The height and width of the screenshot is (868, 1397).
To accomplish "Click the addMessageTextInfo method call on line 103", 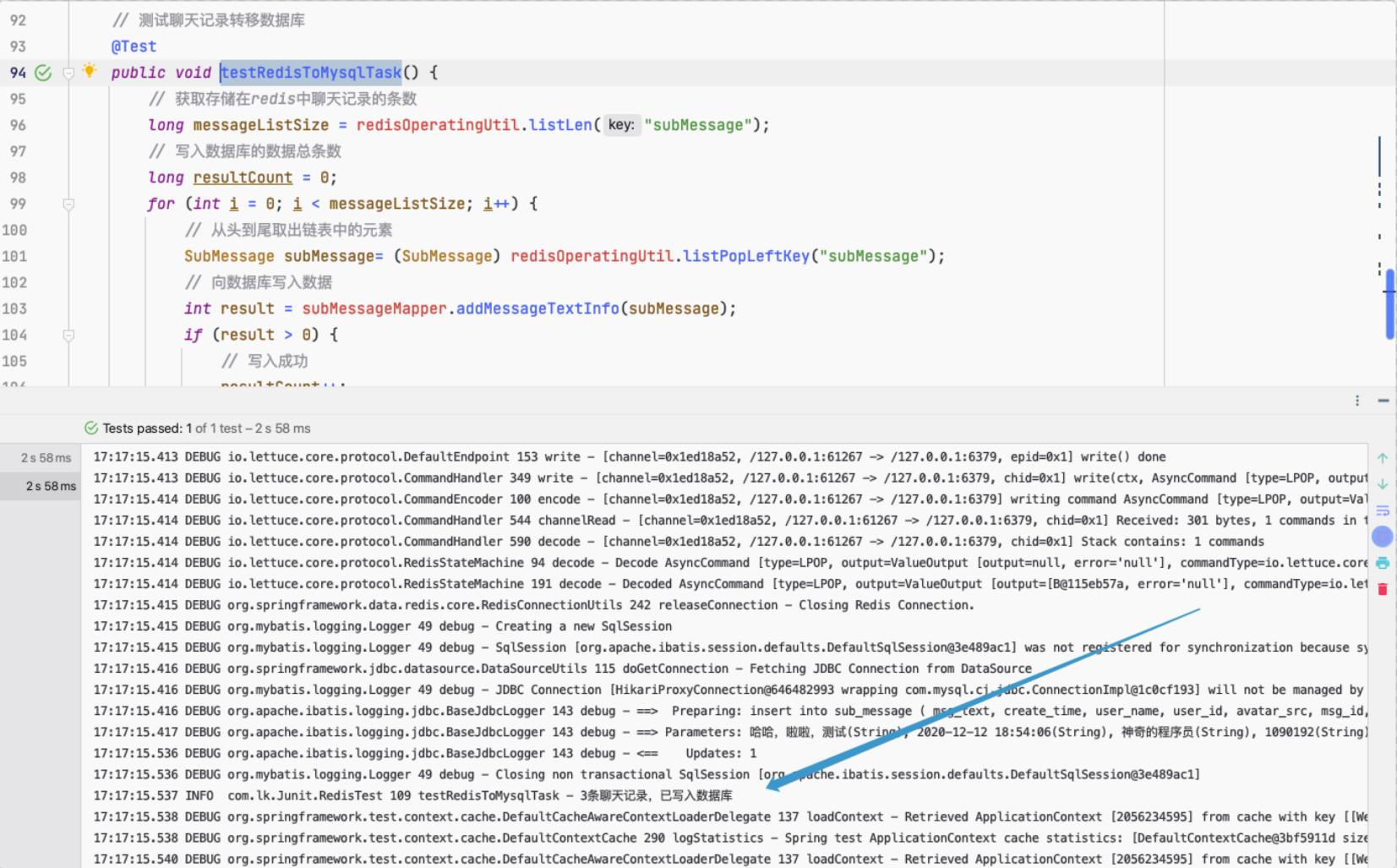I will [x=538, y=308].
